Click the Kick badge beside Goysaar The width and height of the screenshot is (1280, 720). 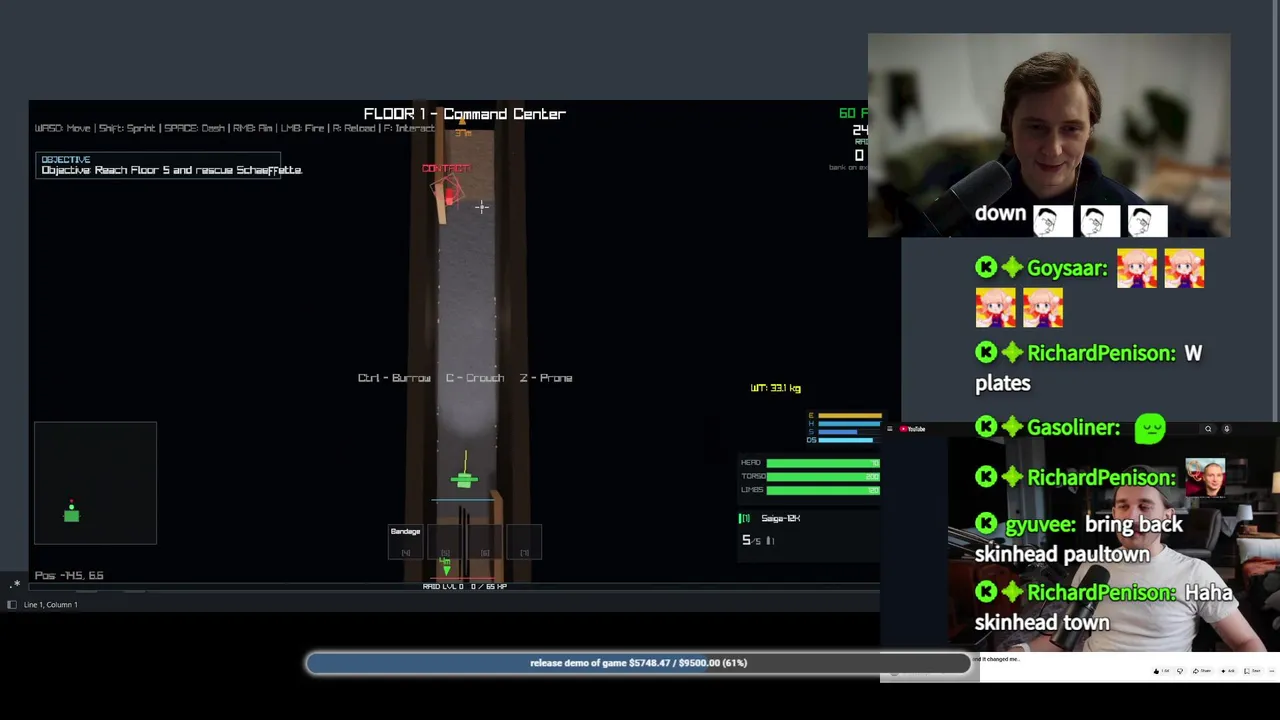[986, 267]
